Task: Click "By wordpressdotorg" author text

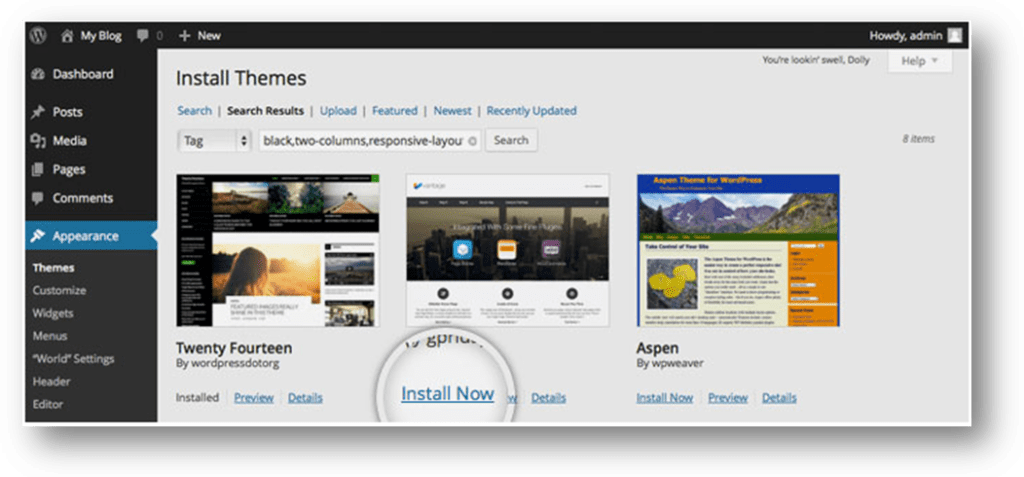Action: click(x=228, y=363)
